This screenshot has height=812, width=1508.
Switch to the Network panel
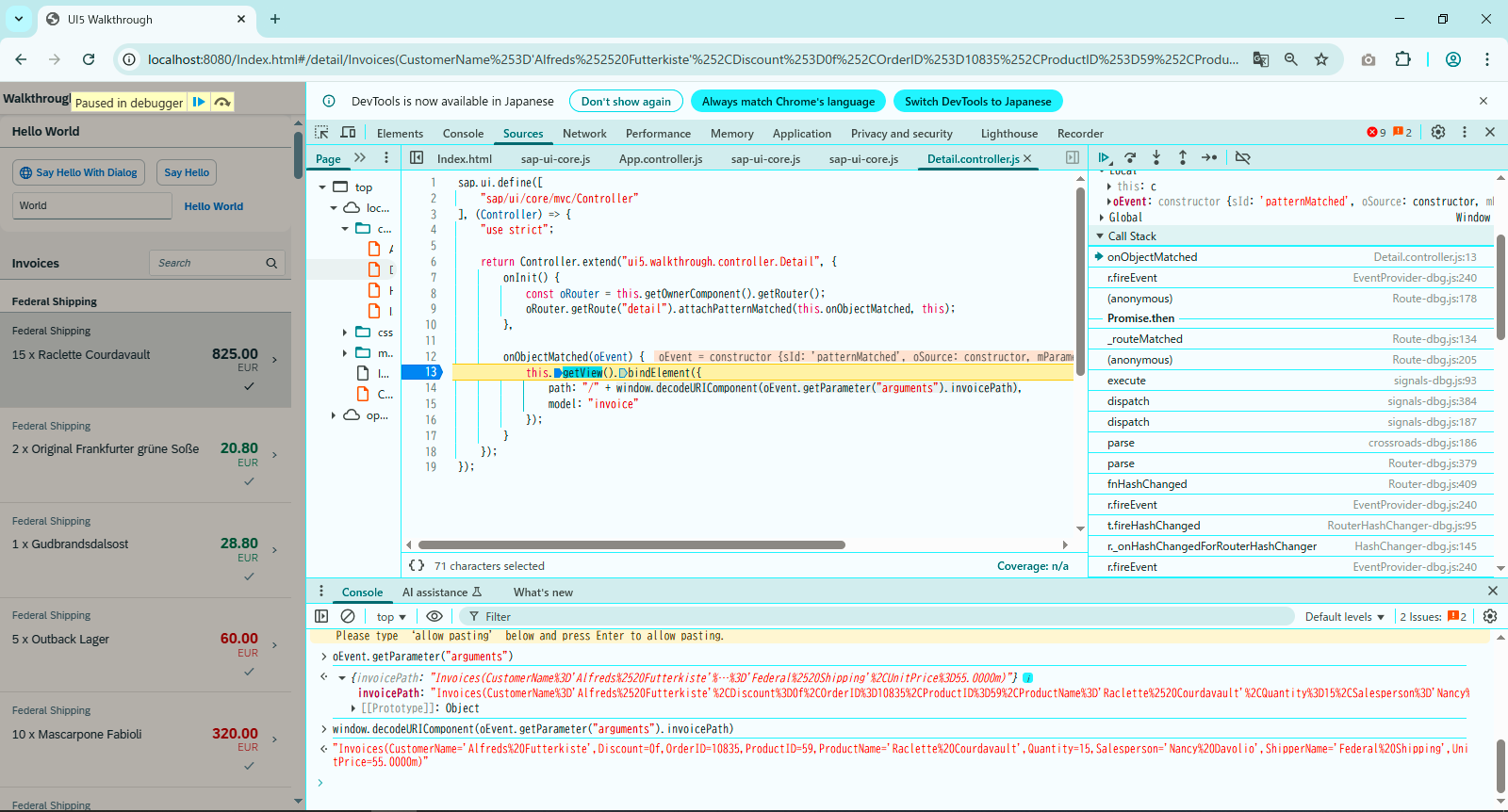(x=584, y=134)
